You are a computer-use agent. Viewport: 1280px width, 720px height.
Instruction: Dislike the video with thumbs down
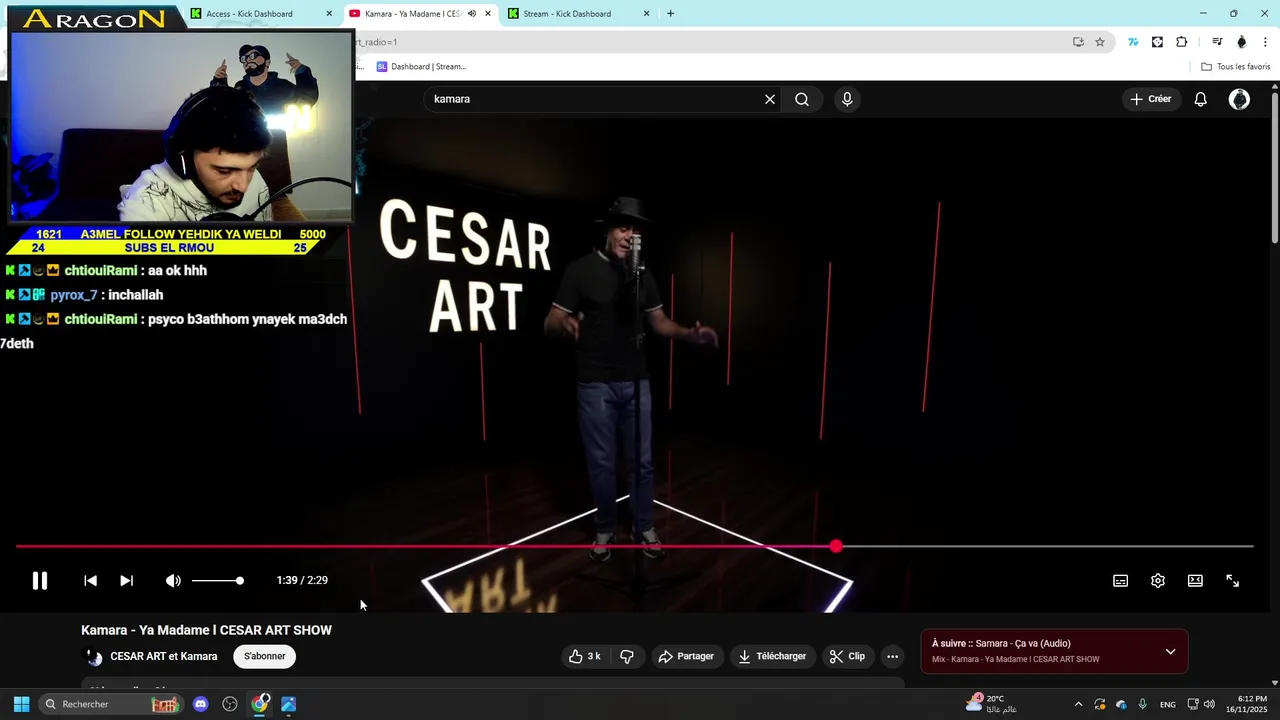pos(627,656)
